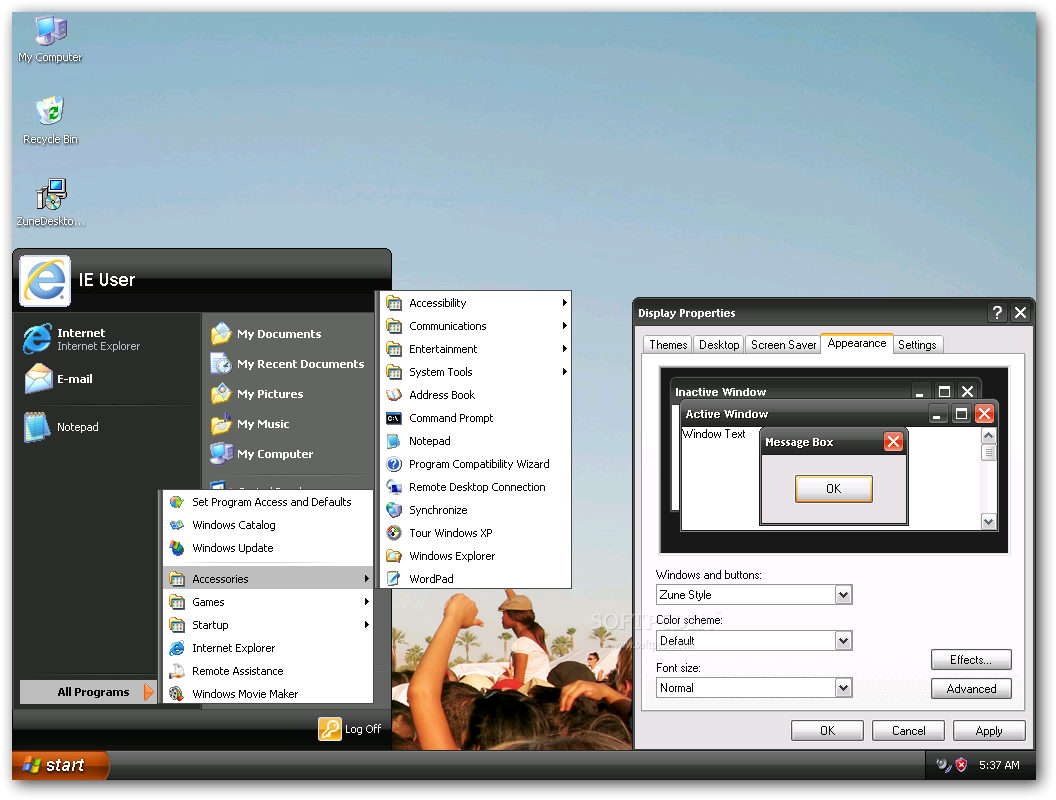The width and height of the screenshot is (1056, 800).
Task: Open Address Book in Accessories
Action: [x=475, y=395]
